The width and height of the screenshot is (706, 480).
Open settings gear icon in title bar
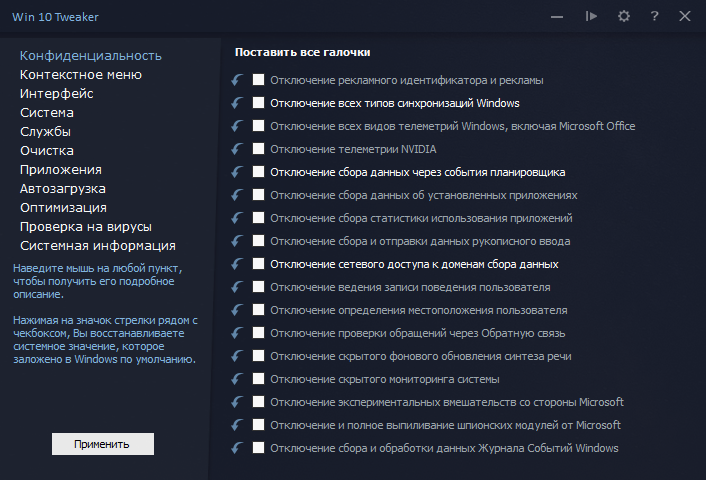pos(624,16)
